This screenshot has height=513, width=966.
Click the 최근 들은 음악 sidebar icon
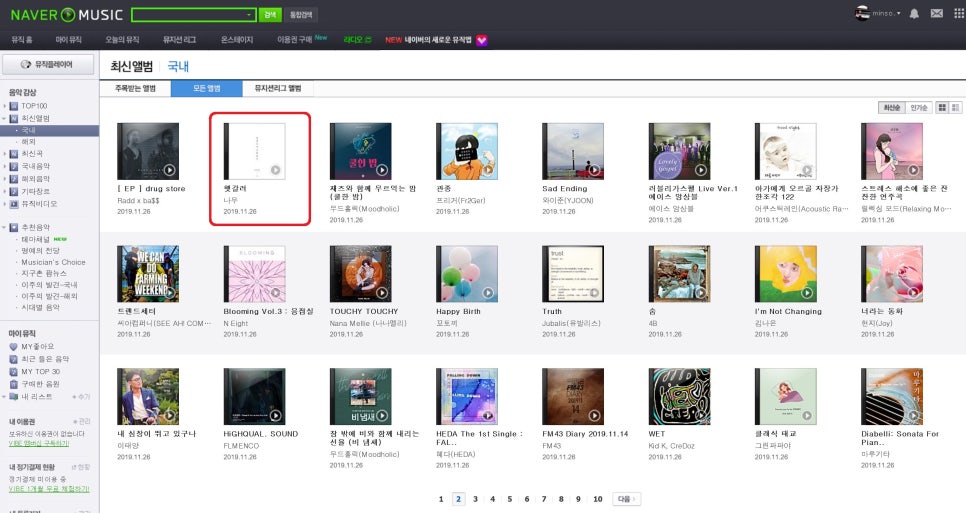14,359
